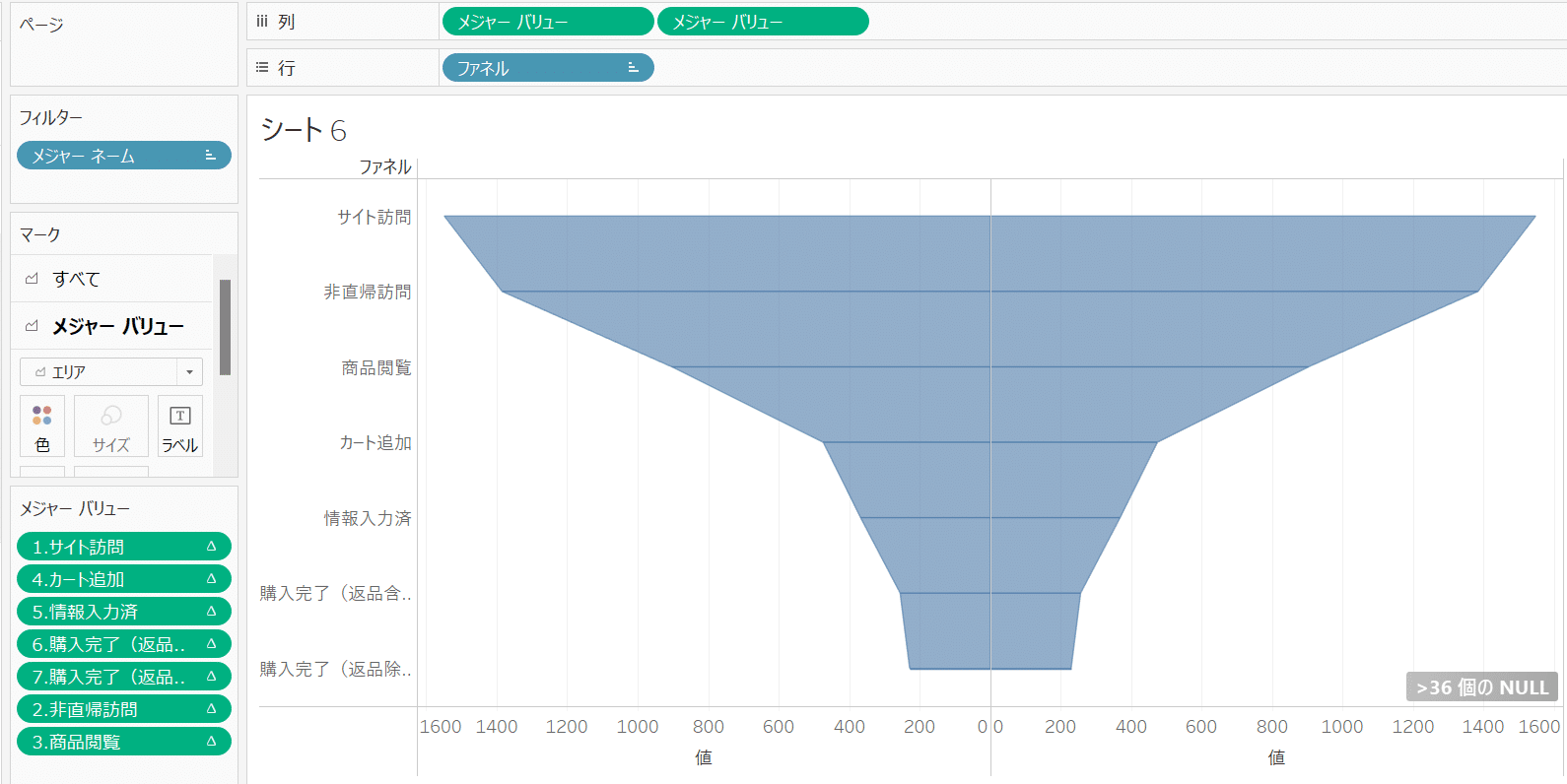
Task: Click the right axis title 値
Action: [1276, 757]
